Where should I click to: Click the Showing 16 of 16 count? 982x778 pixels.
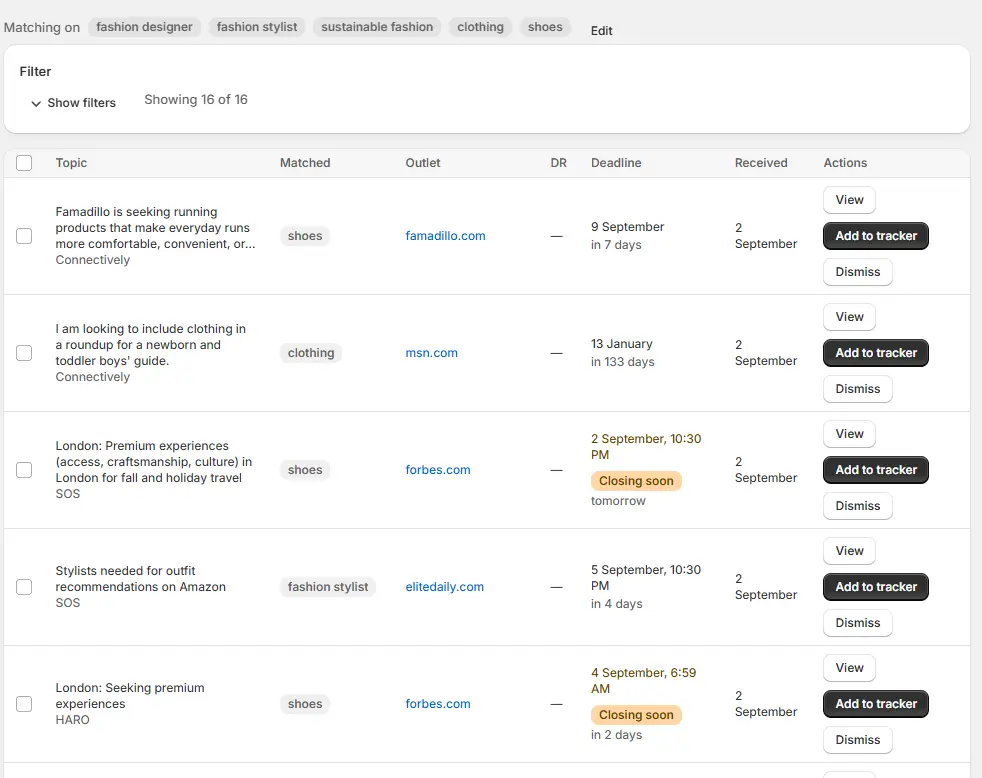pyautogui.click(x=195, y=100)
